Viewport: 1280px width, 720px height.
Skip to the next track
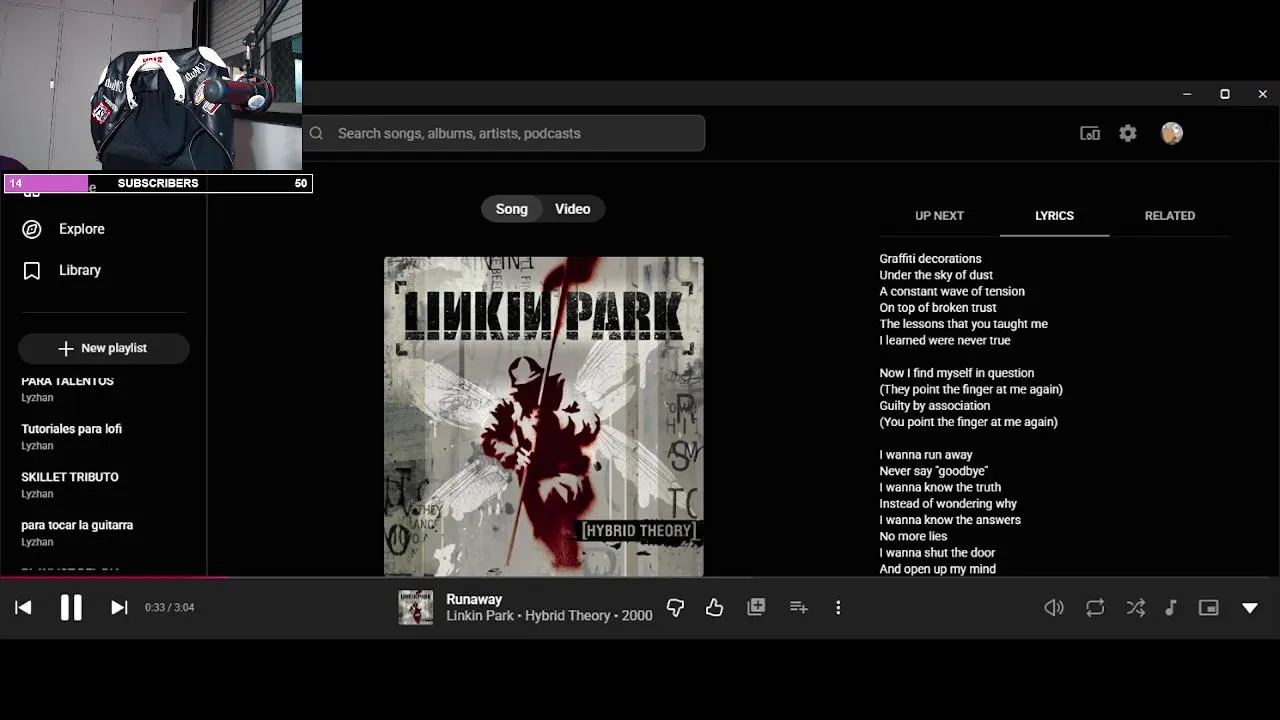pos(119,607)
